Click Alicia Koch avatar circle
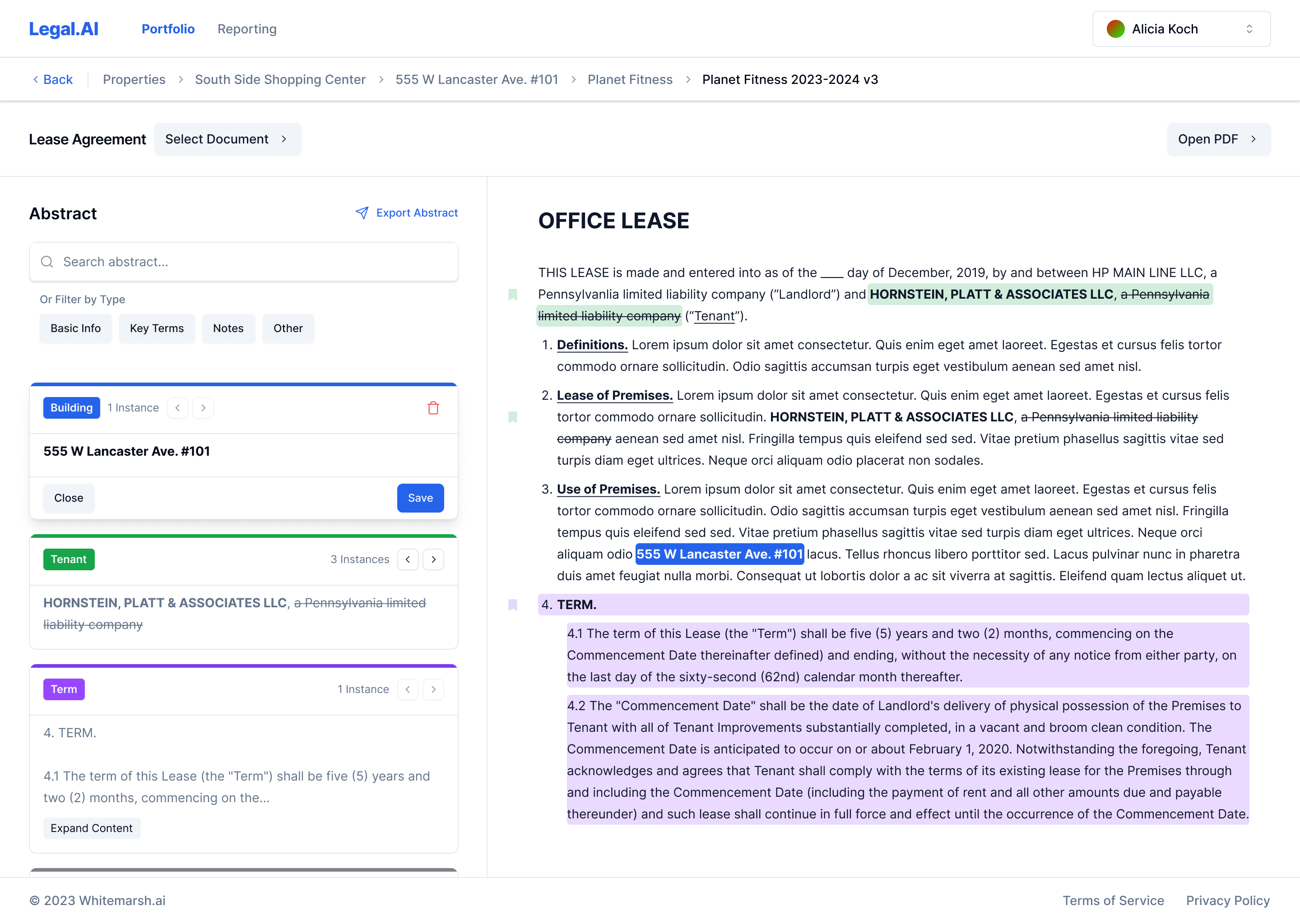Screen dimensions: 1300x924 pyautogui.click(x=1115, y=29)
